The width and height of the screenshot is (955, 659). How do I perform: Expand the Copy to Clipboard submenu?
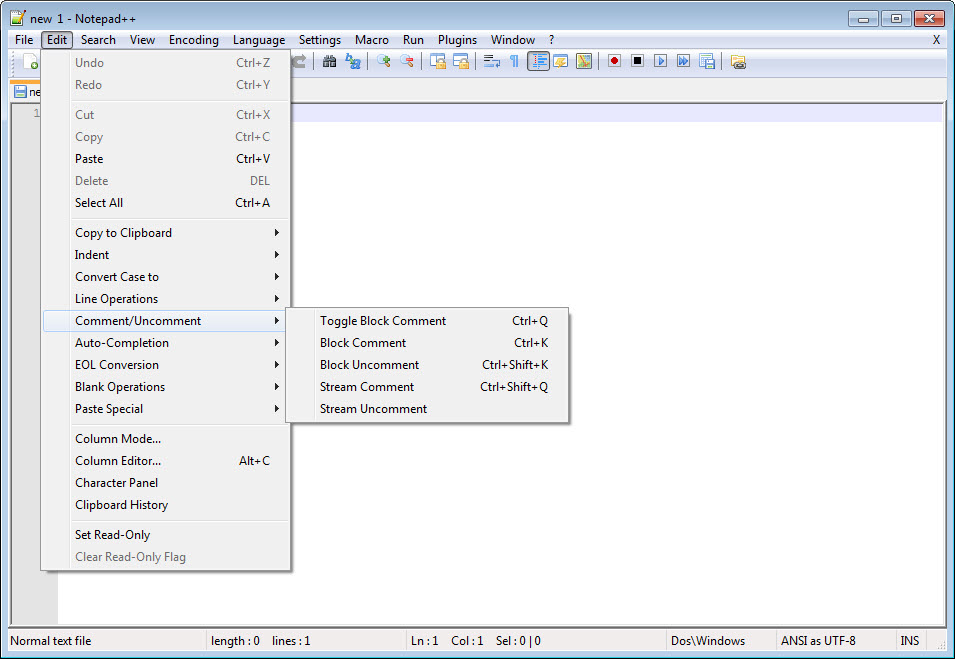164,233
